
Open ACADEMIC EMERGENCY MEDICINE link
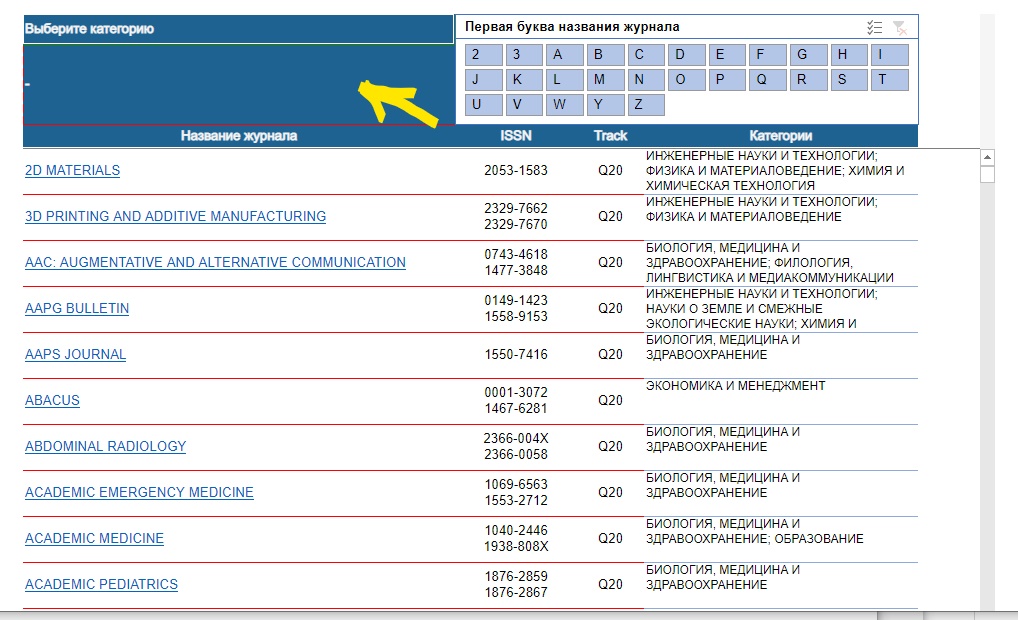[140, 493]
